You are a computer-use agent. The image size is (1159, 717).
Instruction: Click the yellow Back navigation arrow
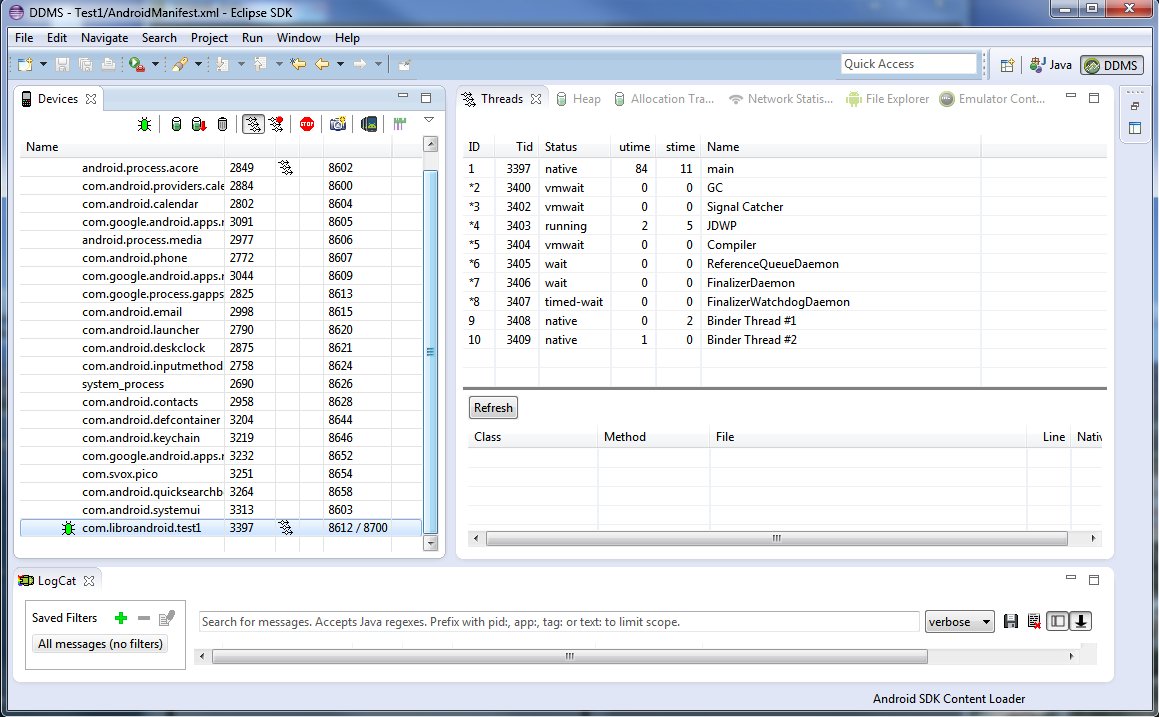click(322, 64)
